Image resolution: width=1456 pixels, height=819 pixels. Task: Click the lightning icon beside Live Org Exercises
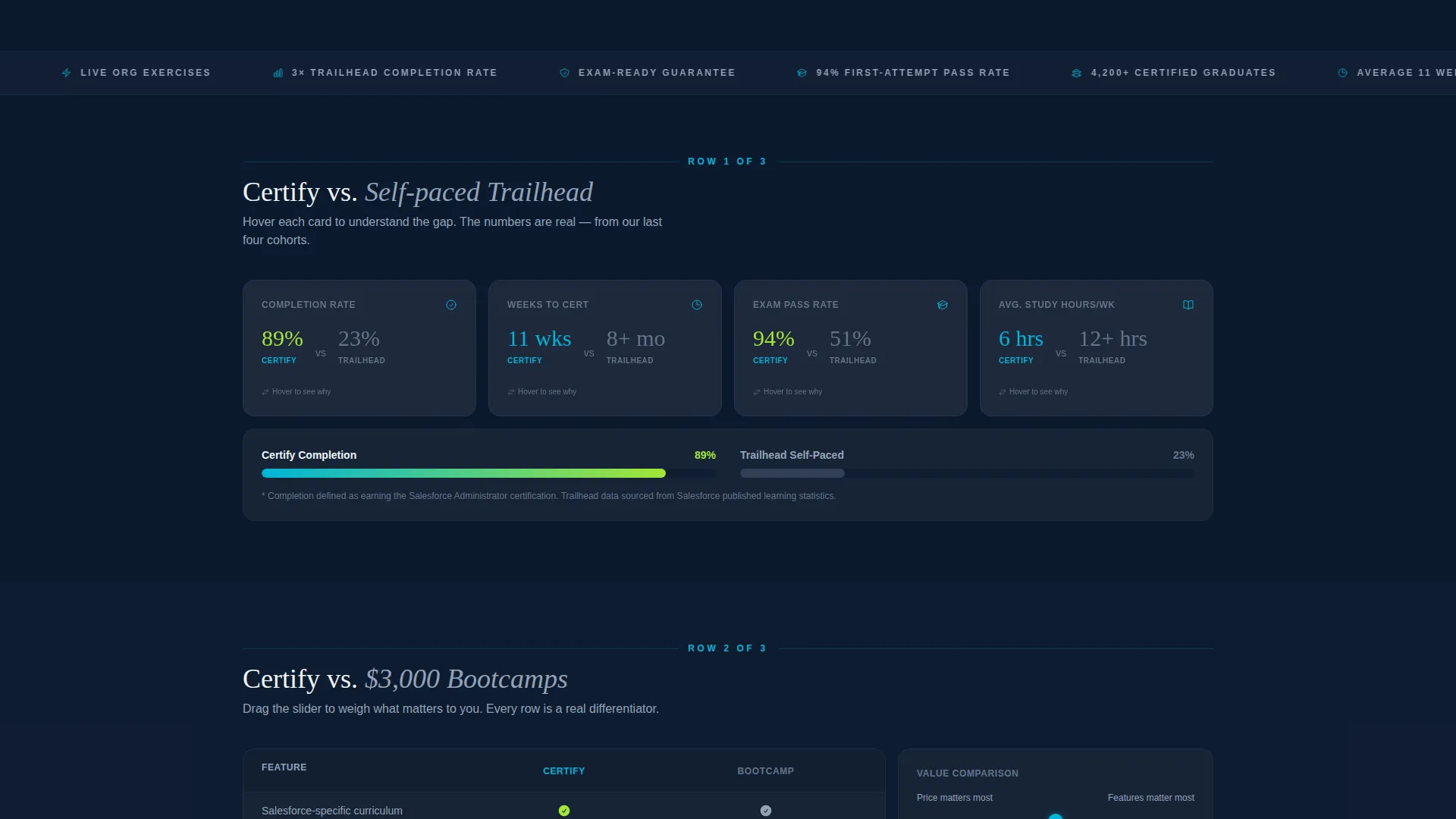[x=66, y=73]
